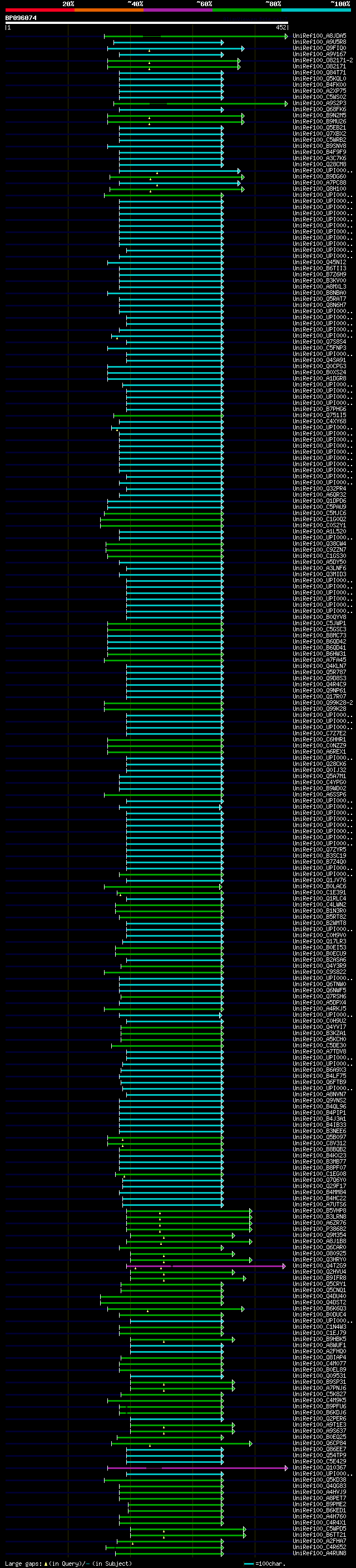This screenshot has width=356, height=1568.
Task: Click the green alignment bar for UniRef100_A9S2P3
Action: pos(200,103)
